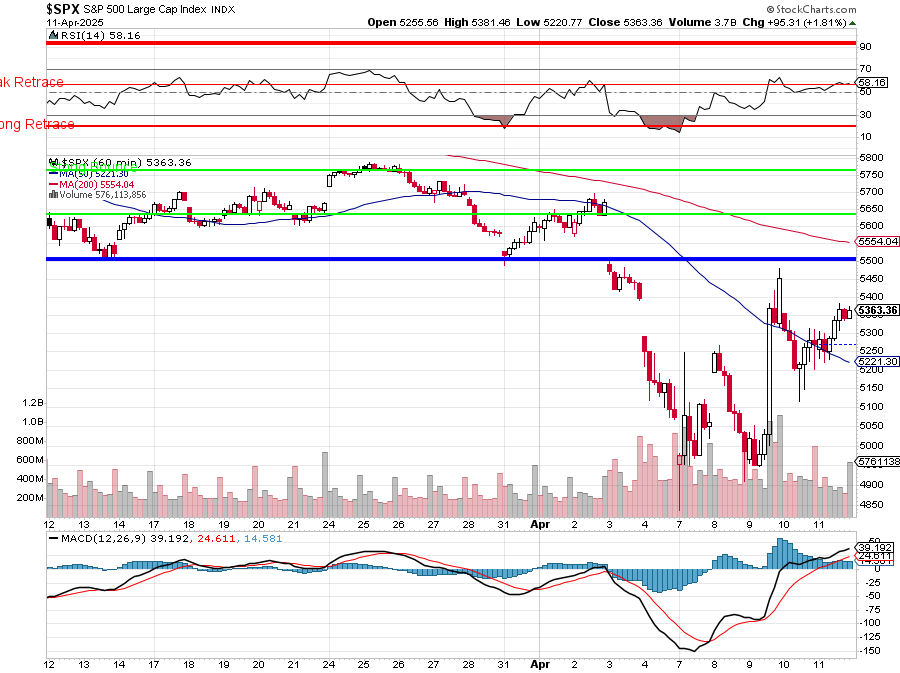Click the 5221.30 MA(50) price label

coord(877,361)
